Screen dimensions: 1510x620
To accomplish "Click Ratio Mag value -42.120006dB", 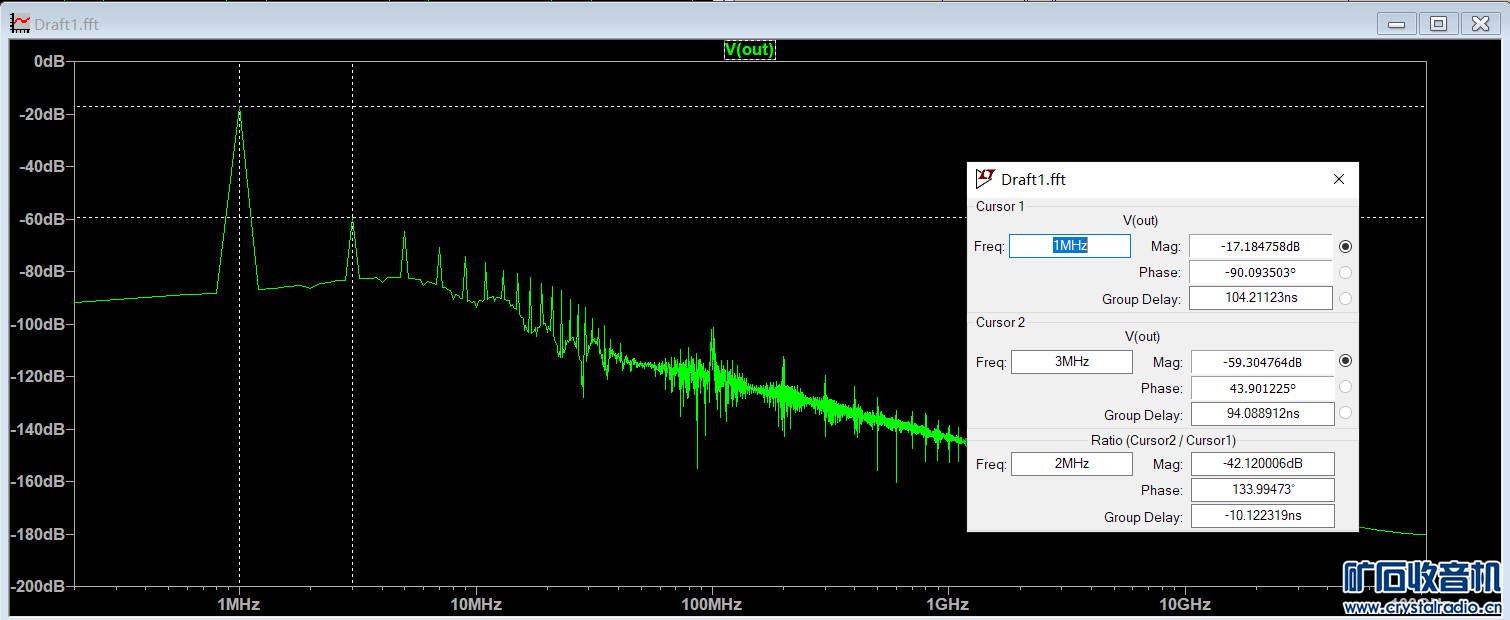I will click(x=1262, y=464).
